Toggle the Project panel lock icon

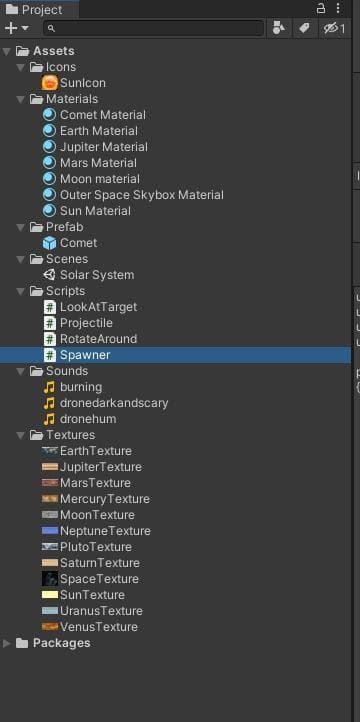click(x=320, y=8)
